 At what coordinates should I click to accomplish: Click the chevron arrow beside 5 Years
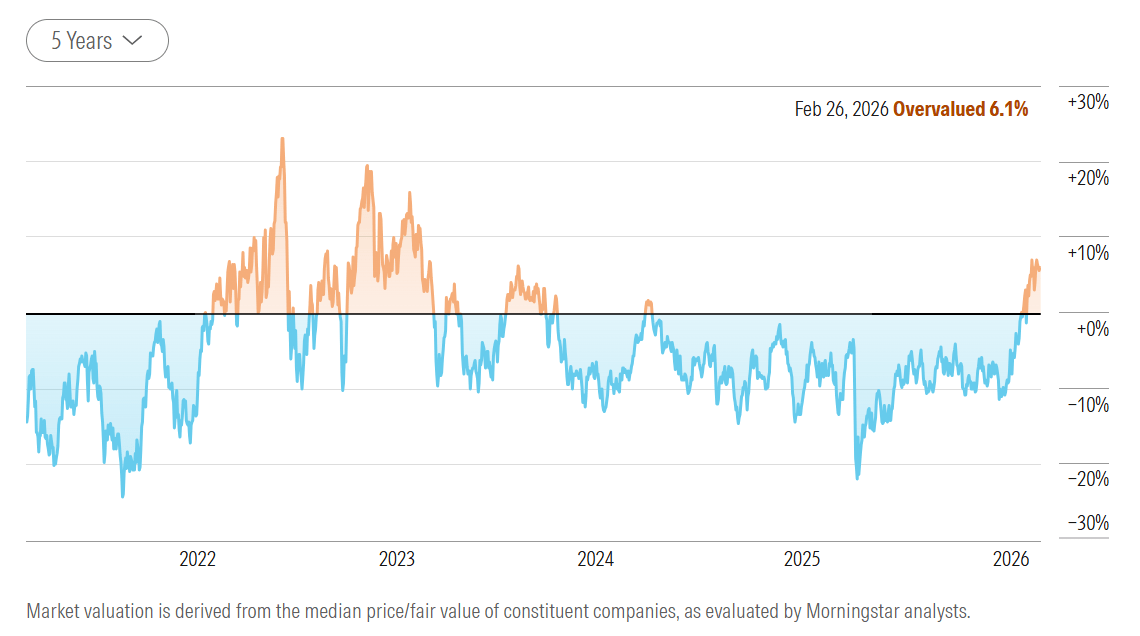pyautogui.click(x=132, y=41)
